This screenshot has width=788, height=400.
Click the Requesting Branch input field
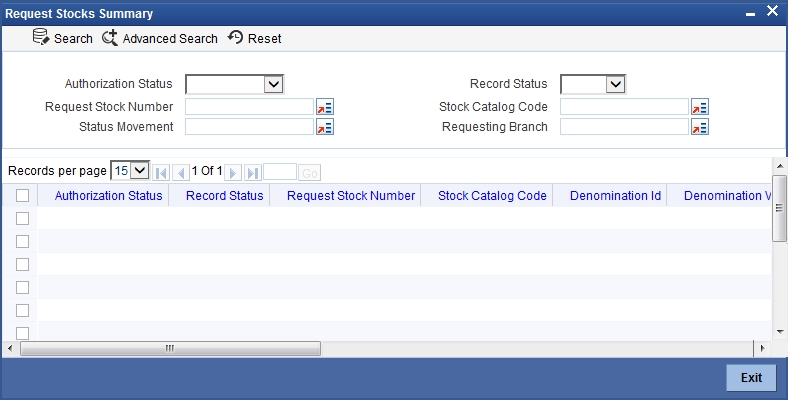(624, 127)
